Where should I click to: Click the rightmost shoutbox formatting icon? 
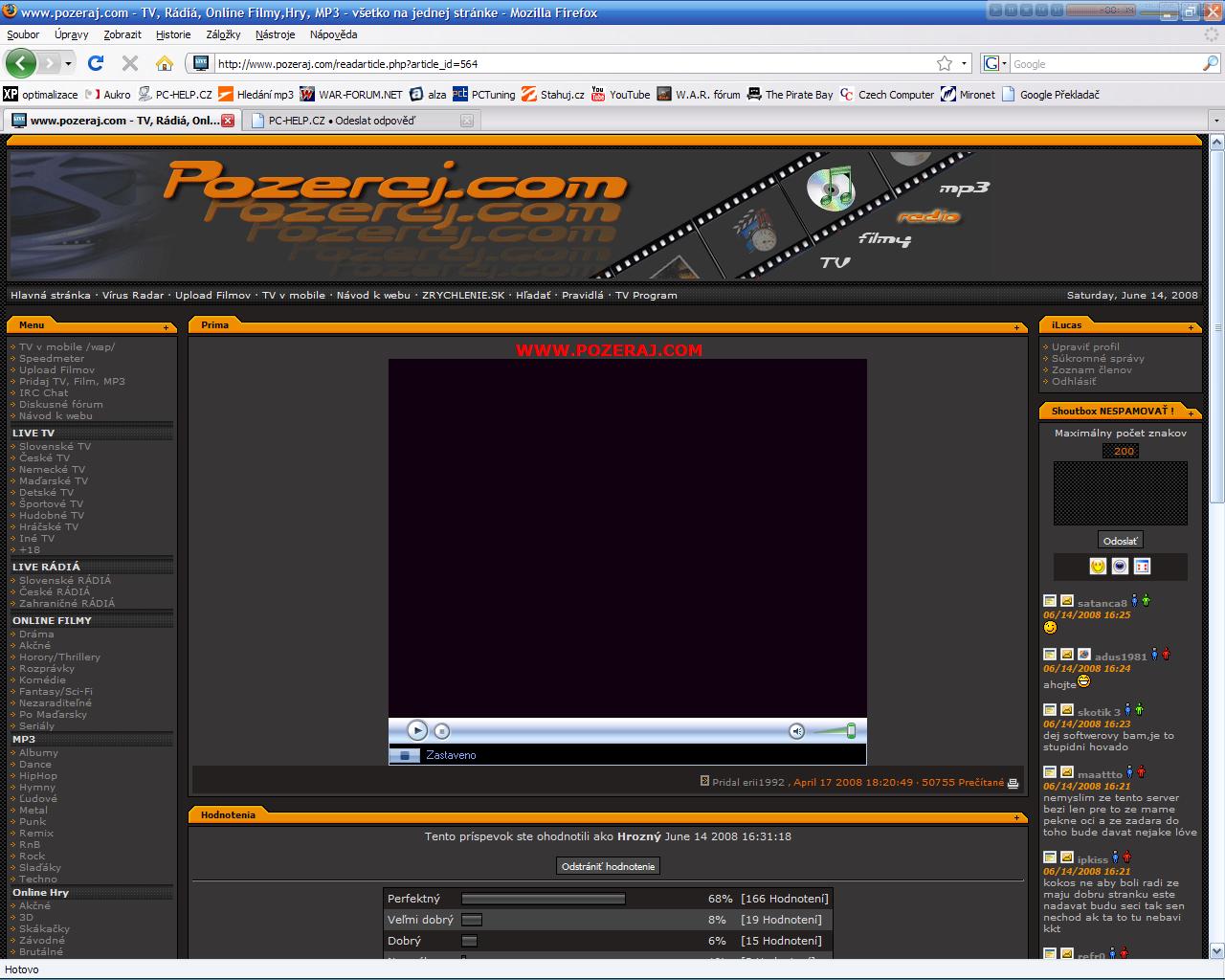point(1142,566)
